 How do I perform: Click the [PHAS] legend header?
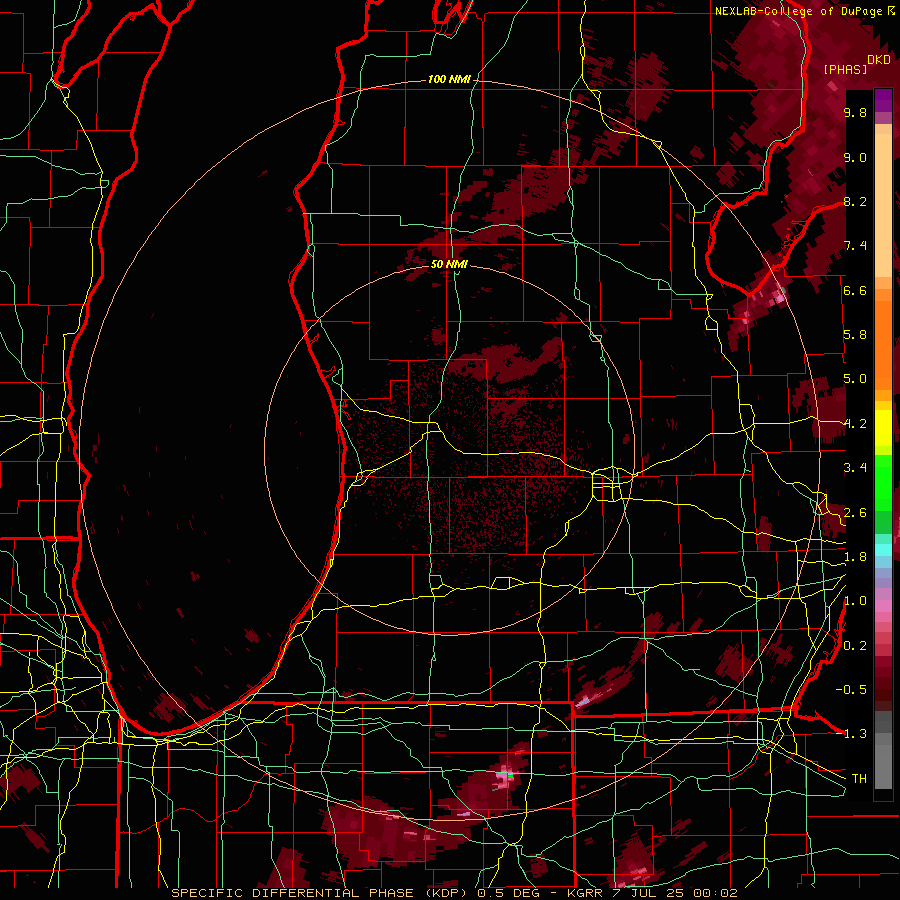(x=845, y=69)
